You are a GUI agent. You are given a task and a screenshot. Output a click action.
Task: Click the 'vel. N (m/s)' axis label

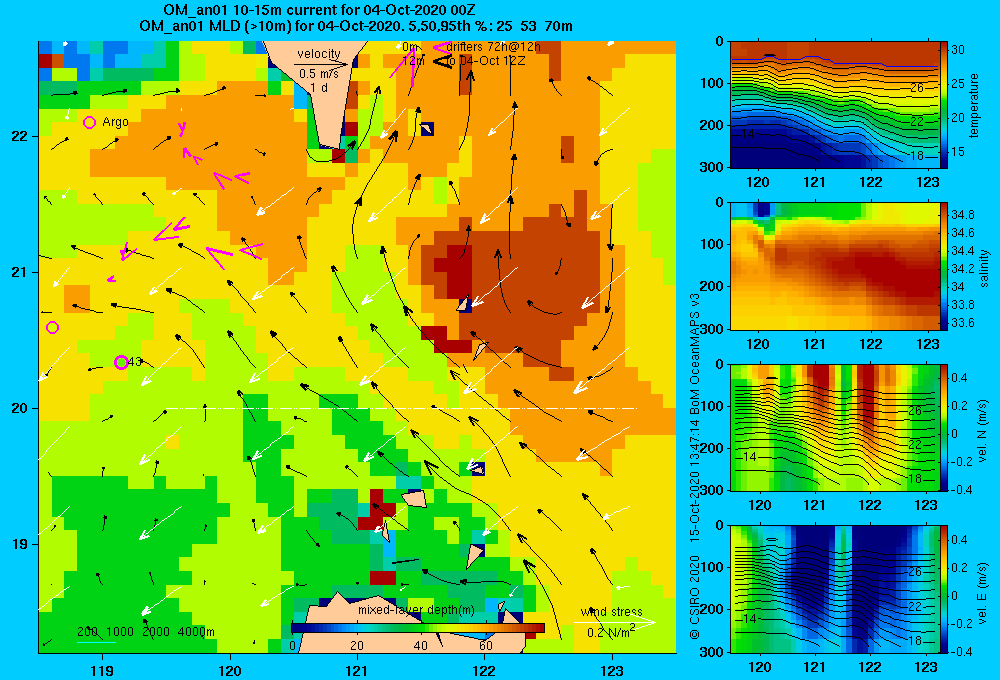point(982,431)
